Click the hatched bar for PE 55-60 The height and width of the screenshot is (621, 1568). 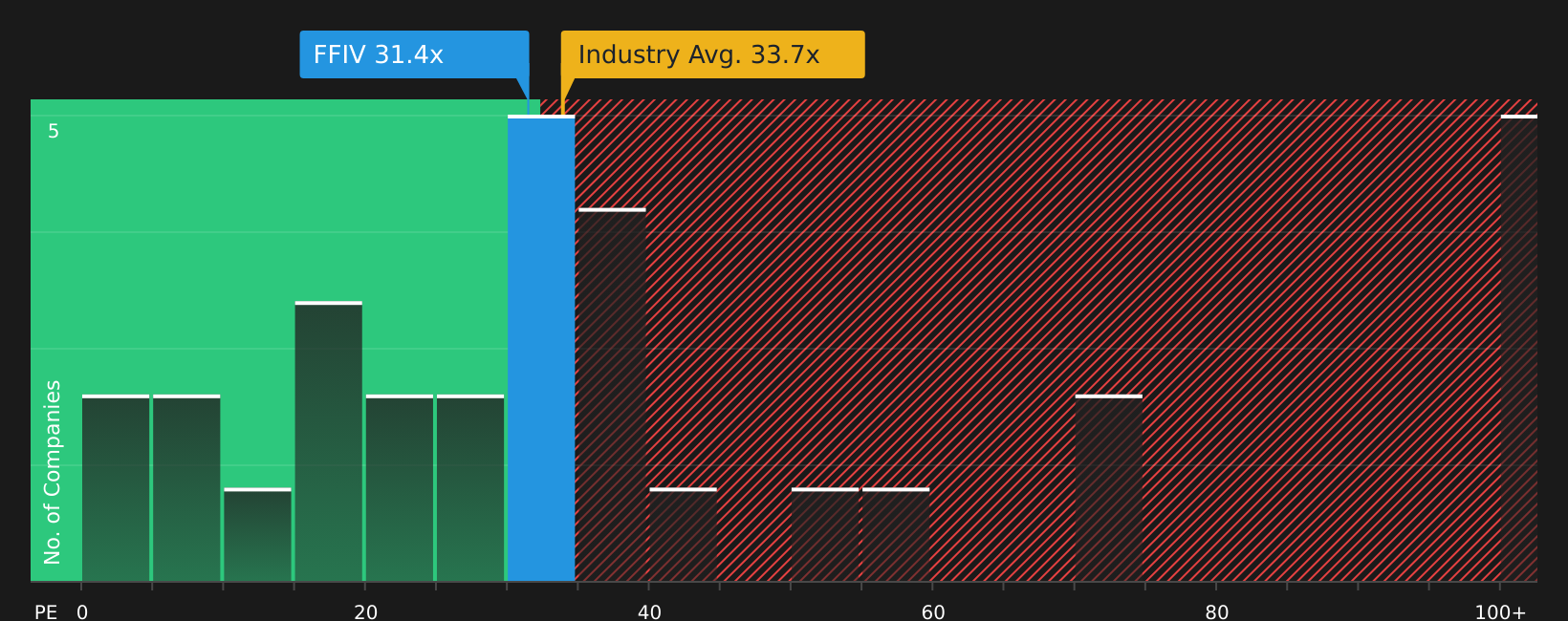896,534
